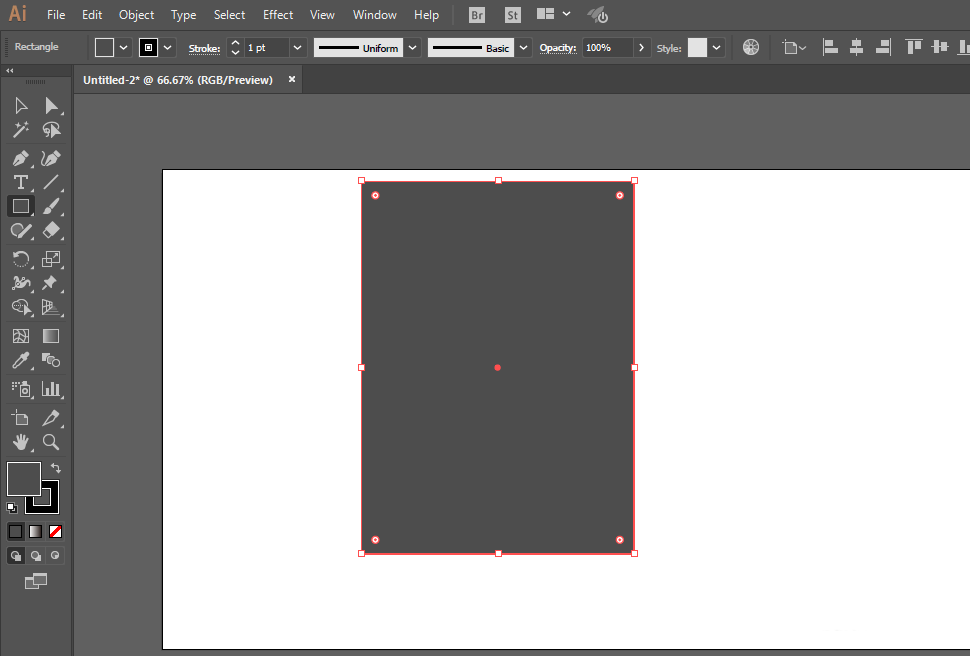Switch to Draw Normal mode
The height and width of the screenshot is (656, 970).
[x=15, y=556]
